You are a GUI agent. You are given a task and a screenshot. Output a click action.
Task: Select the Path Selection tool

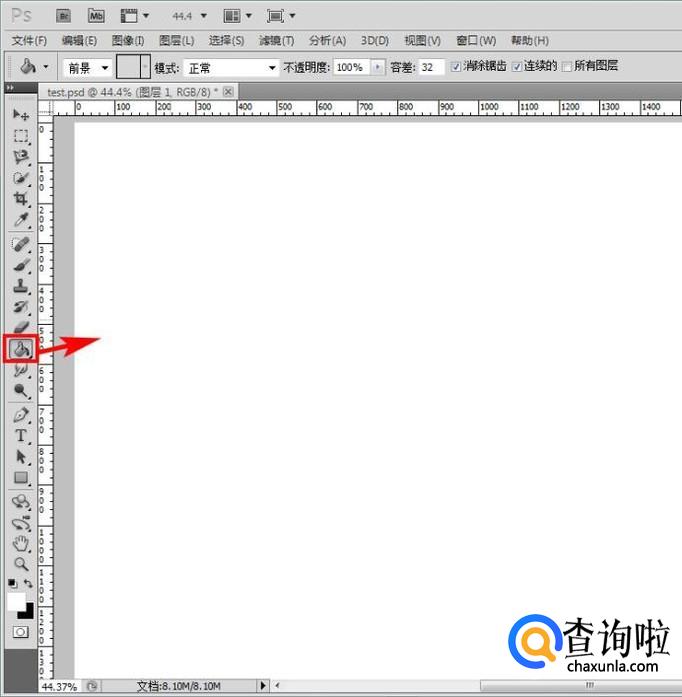coord(20,457)
